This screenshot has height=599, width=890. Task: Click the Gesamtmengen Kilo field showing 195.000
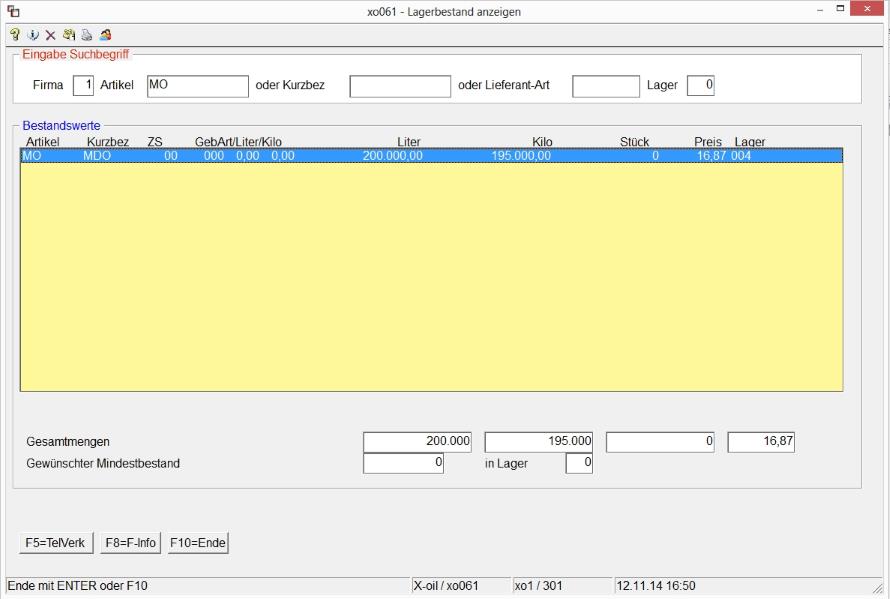(539, 442)
